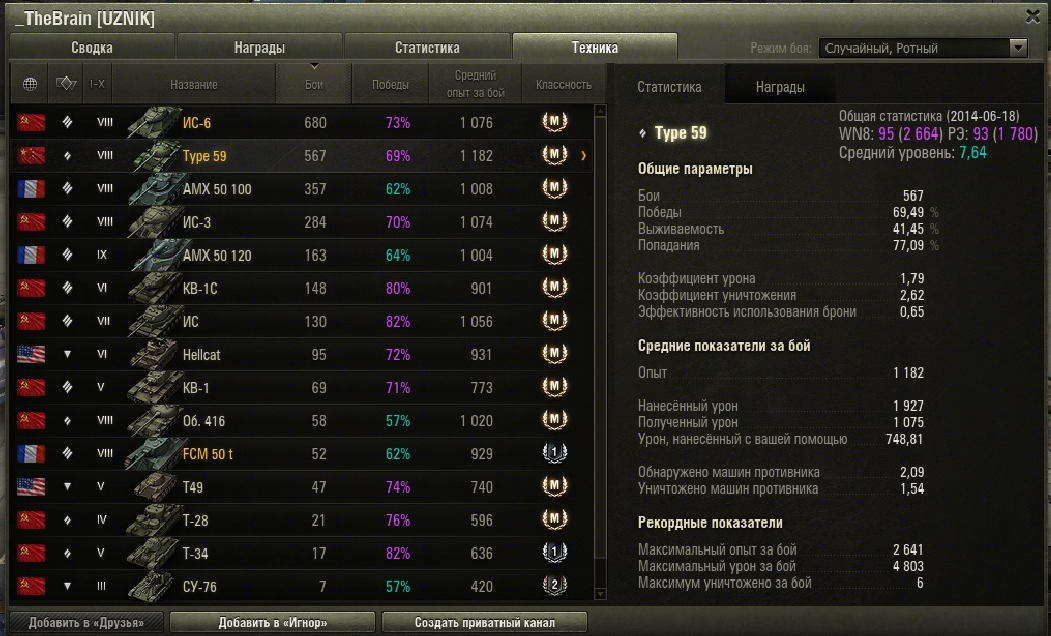Click Добавить в «Друзья» button
The height and width of the screenshot is (636, 1051).
(86, 623)
